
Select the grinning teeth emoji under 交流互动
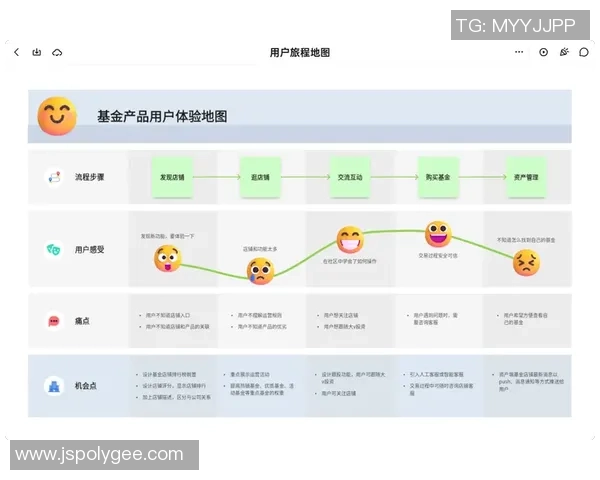[350, 240]
